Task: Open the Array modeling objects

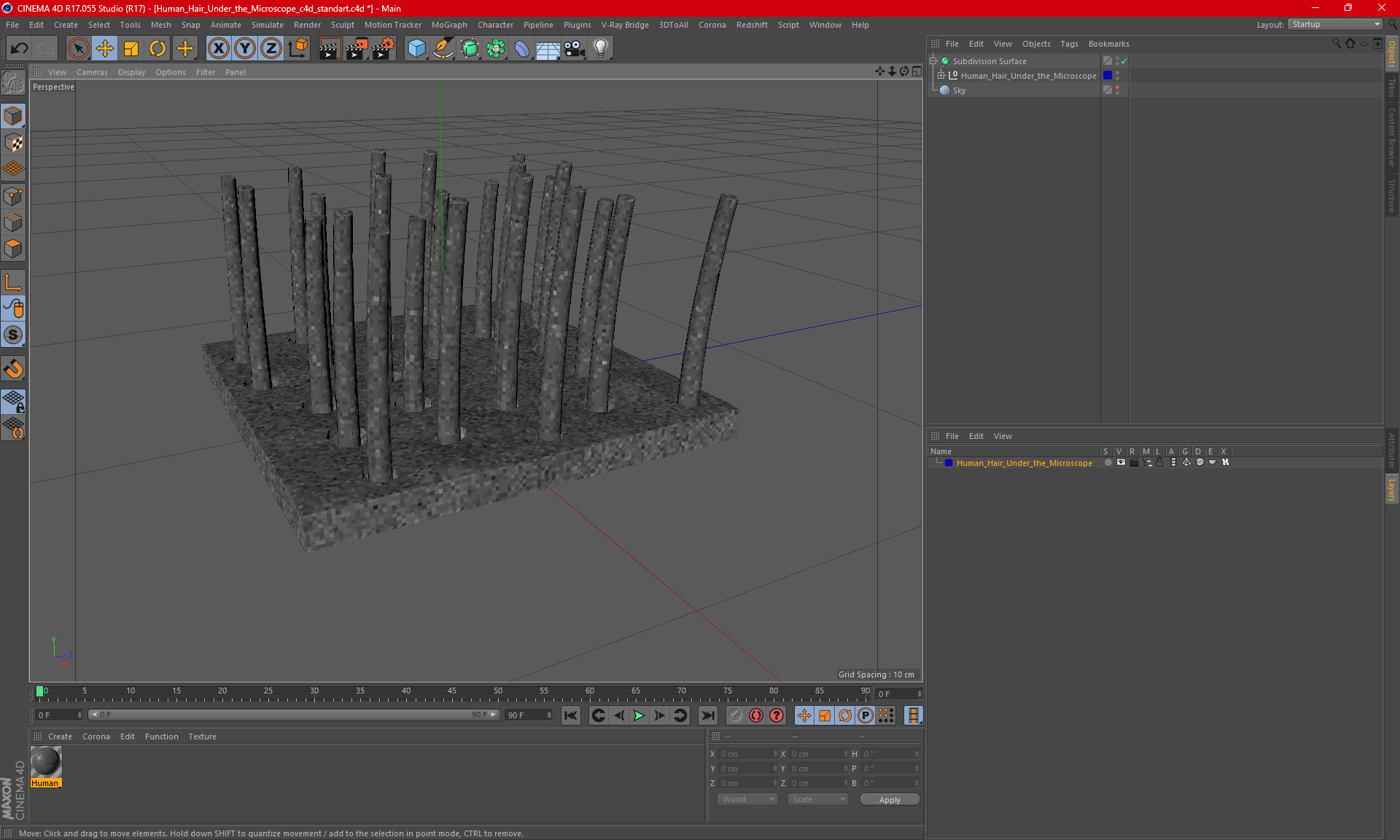Action: click(496, 49)
